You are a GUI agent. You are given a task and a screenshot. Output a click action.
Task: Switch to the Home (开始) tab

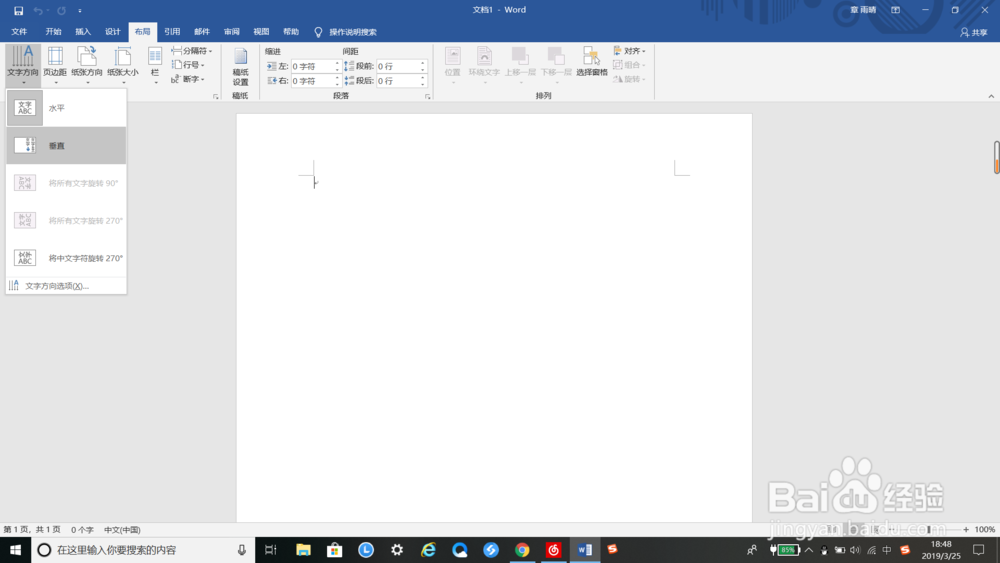(54, 32)
